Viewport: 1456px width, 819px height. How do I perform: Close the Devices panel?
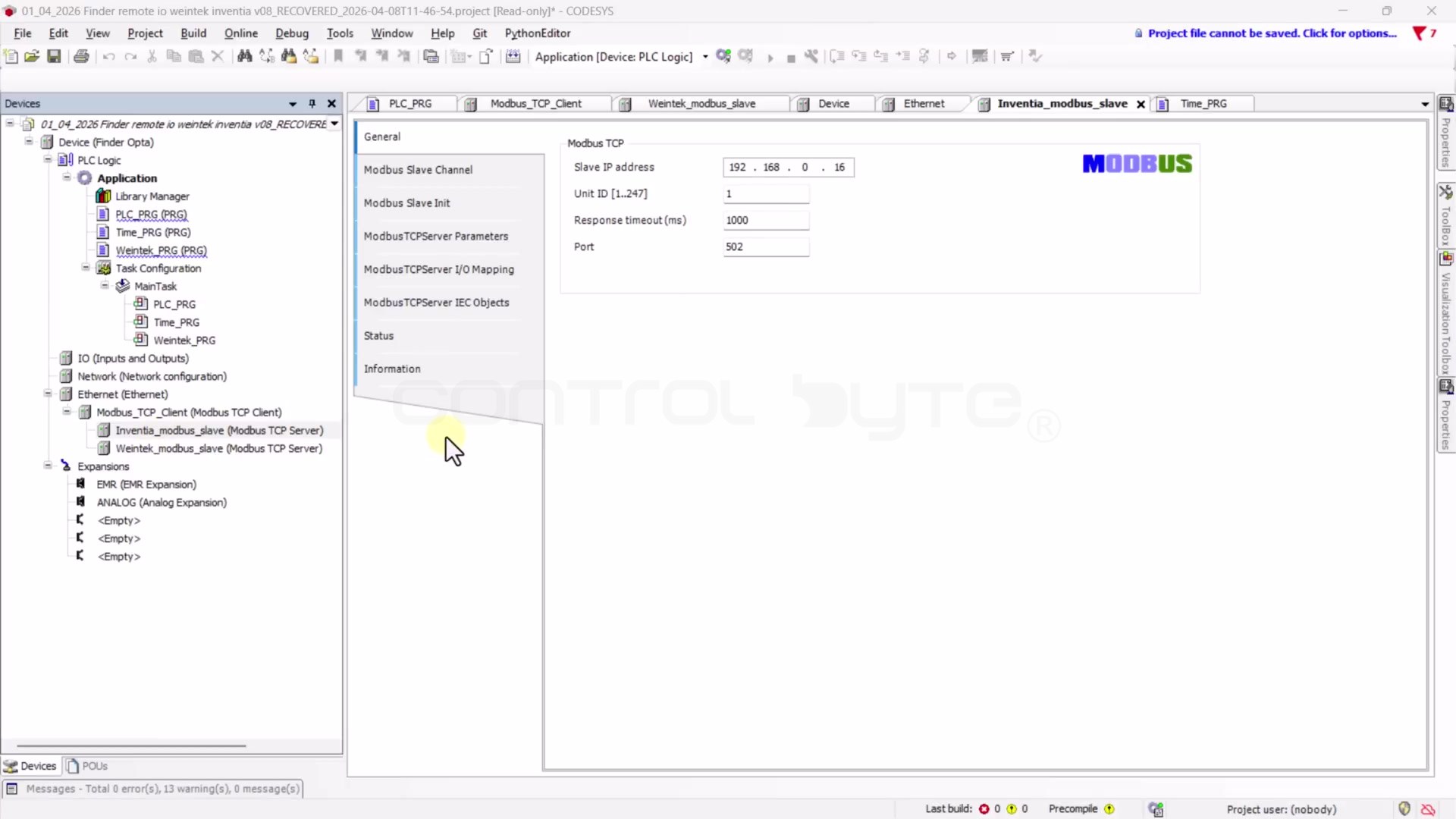tap(331, 103)
